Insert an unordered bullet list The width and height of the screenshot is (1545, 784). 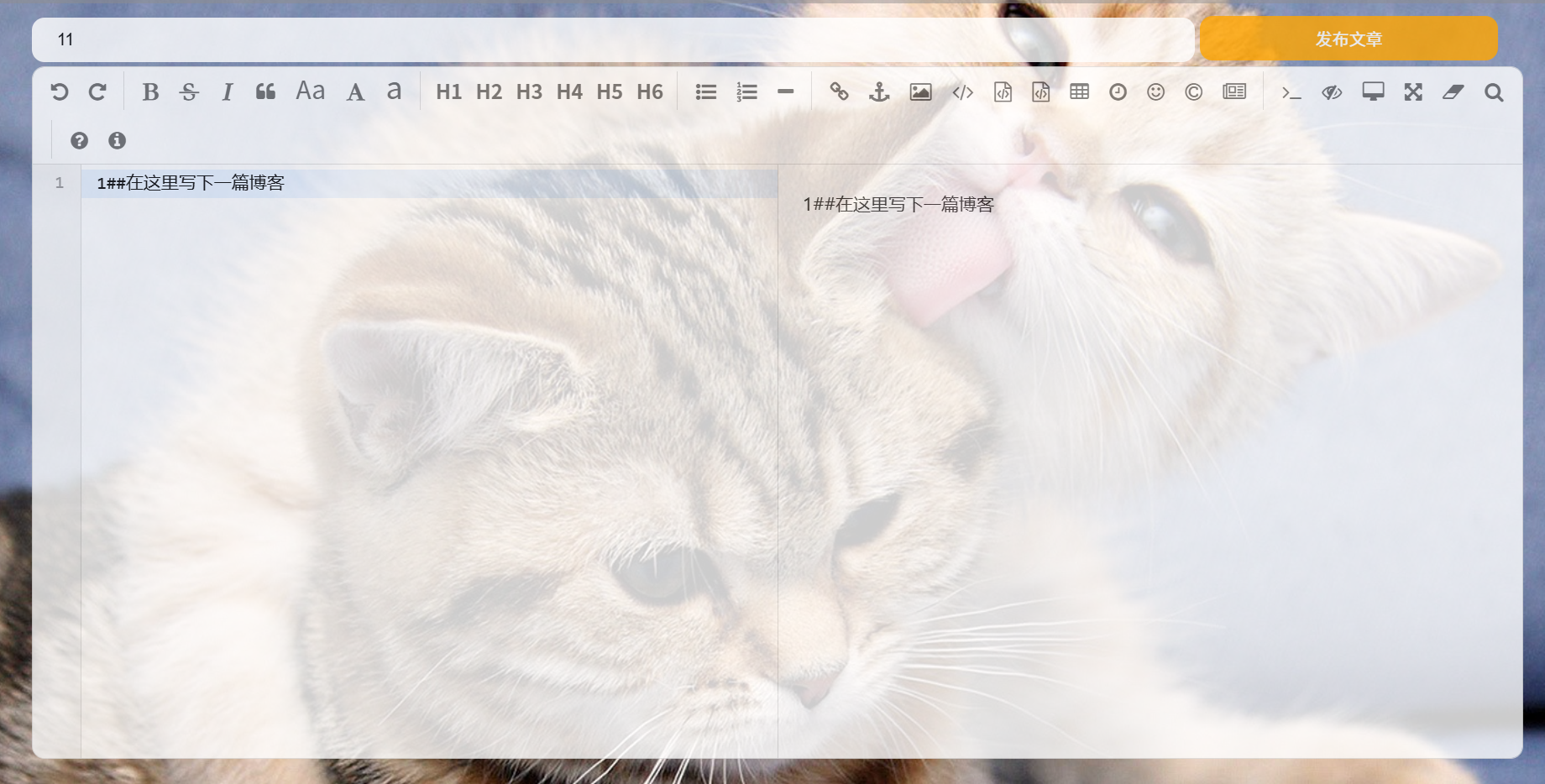(x=706, y=91)
